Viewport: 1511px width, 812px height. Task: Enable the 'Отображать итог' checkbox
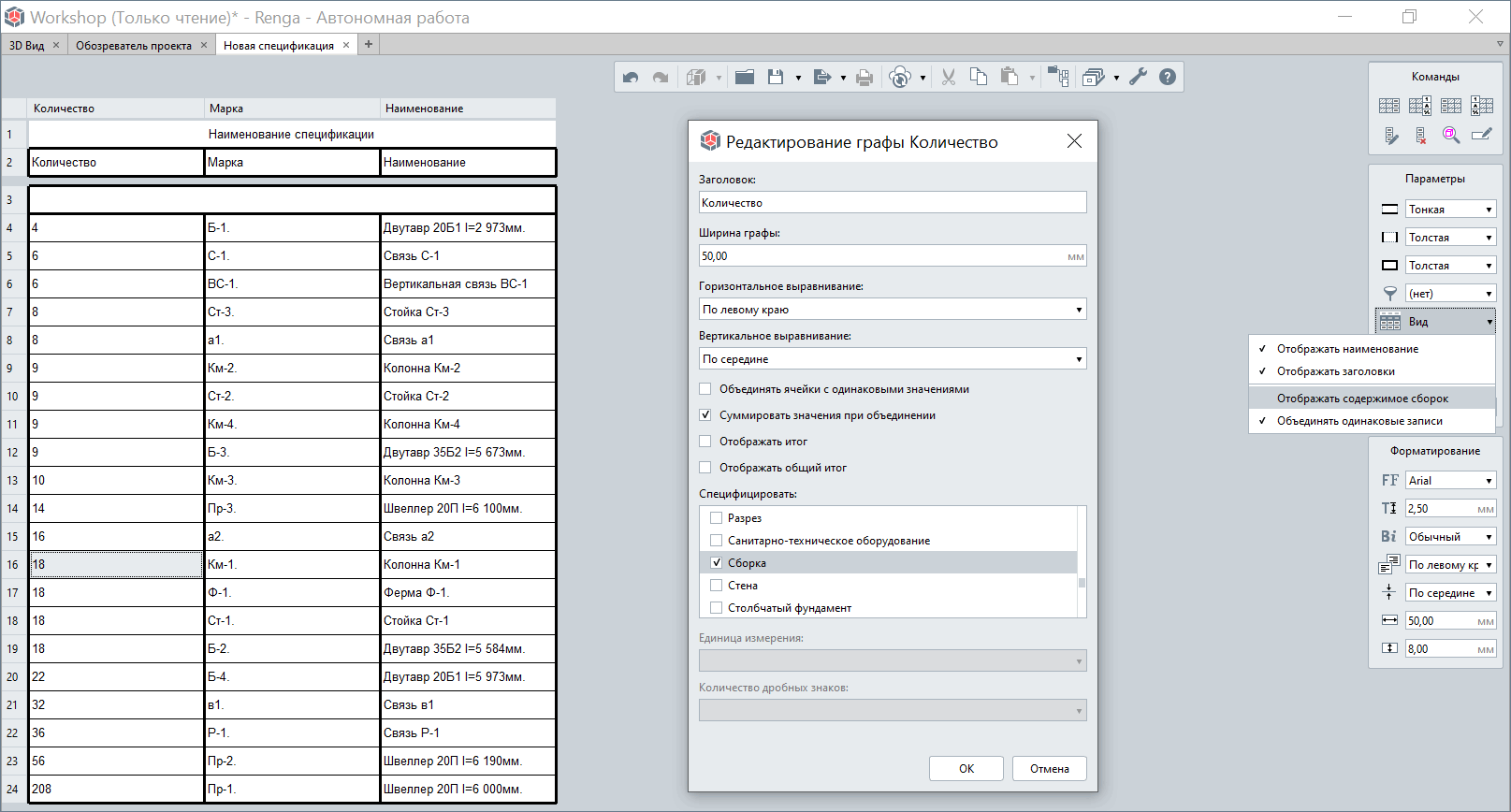705,442
